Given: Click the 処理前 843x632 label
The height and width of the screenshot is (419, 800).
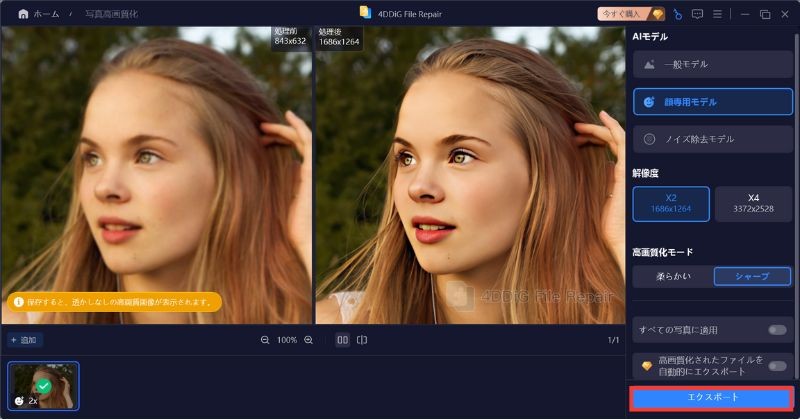Looking at the screenshot, I should 290,36.
